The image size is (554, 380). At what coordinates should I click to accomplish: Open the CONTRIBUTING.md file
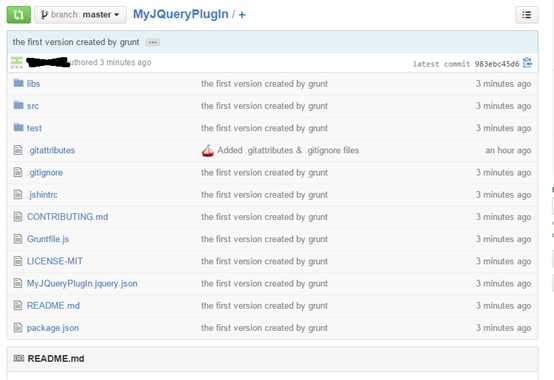click(67, 217)
